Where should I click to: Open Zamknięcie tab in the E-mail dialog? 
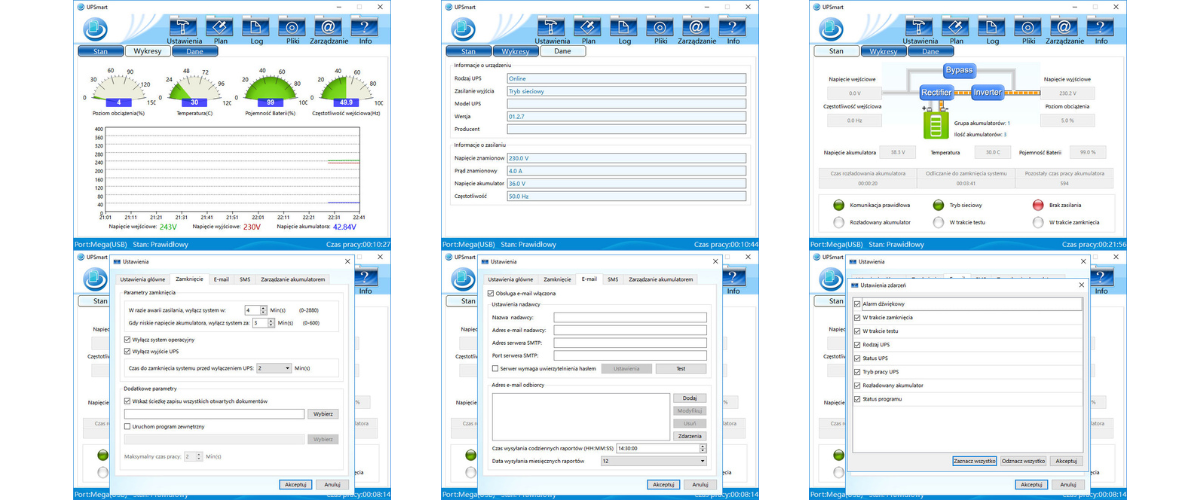[x=558, y=279]
